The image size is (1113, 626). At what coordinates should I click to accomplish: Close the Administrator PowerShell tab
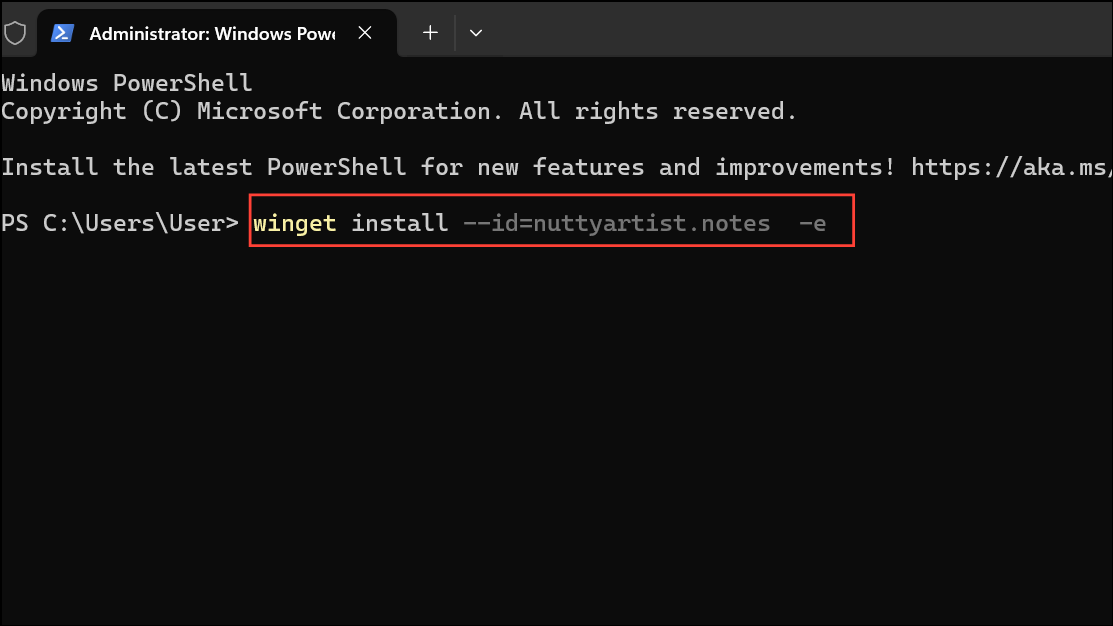365,33
